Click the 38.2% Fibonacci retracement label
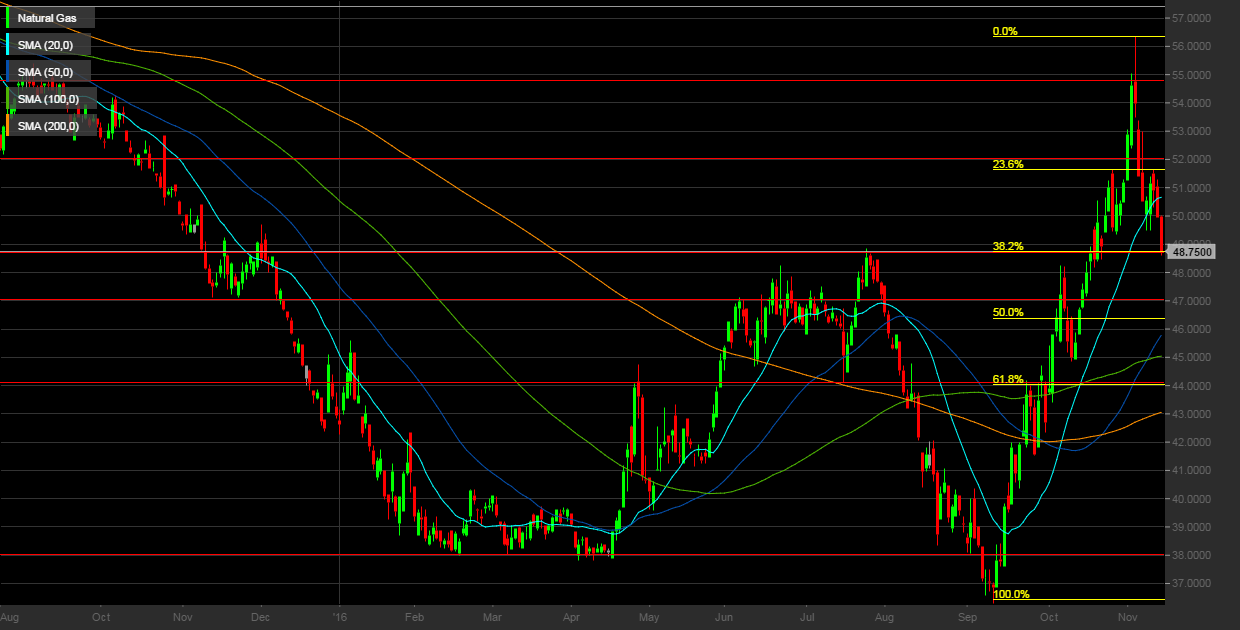The image size is (1240, 630). point(1008,246)
